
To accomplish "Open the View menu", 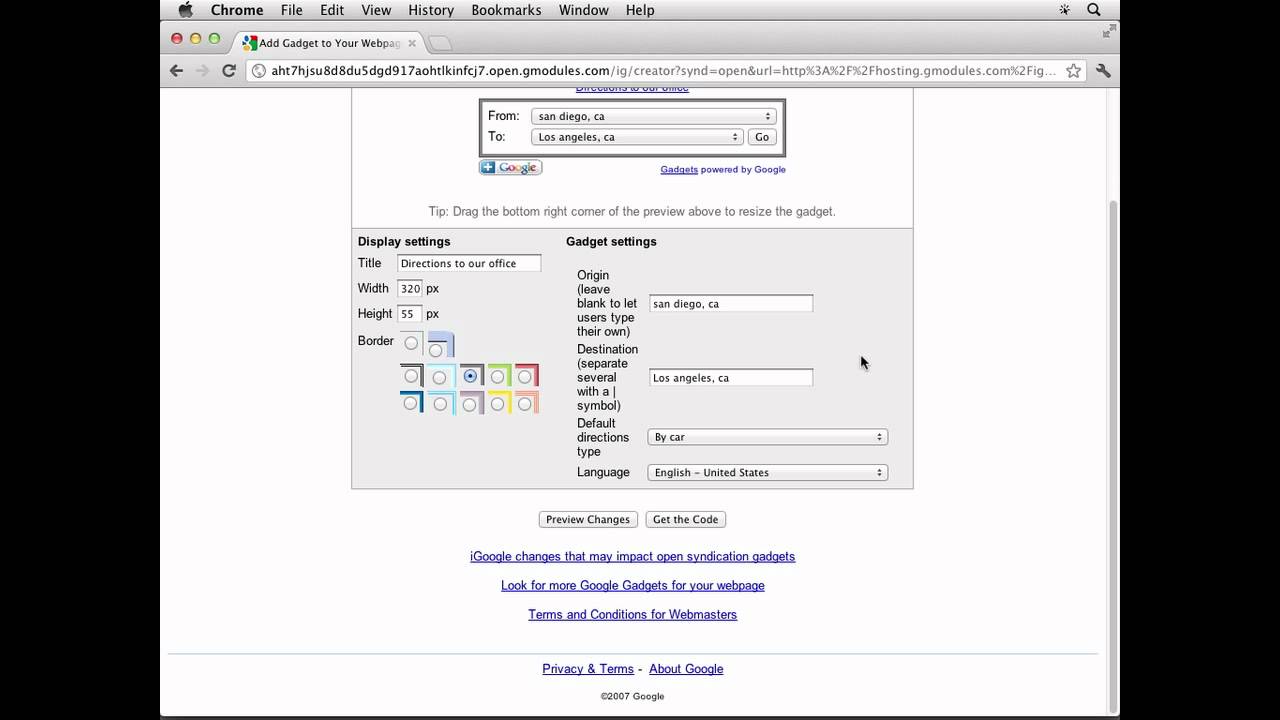I will point(376,10).
